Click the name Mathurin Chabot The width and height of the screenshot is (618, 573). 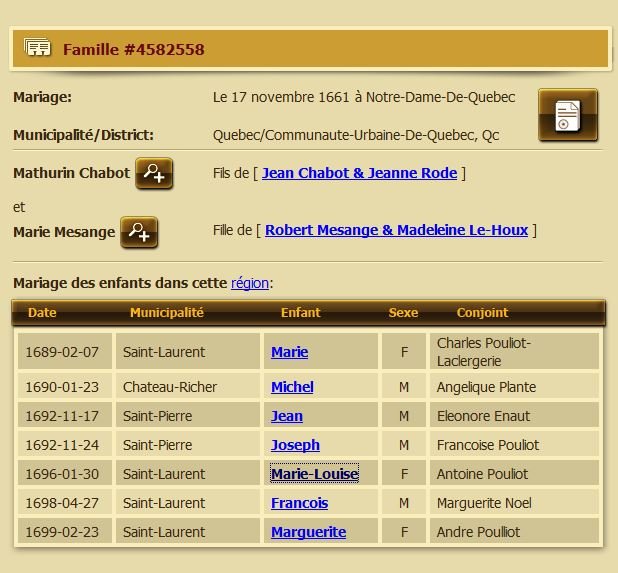(x=71, y=173)
